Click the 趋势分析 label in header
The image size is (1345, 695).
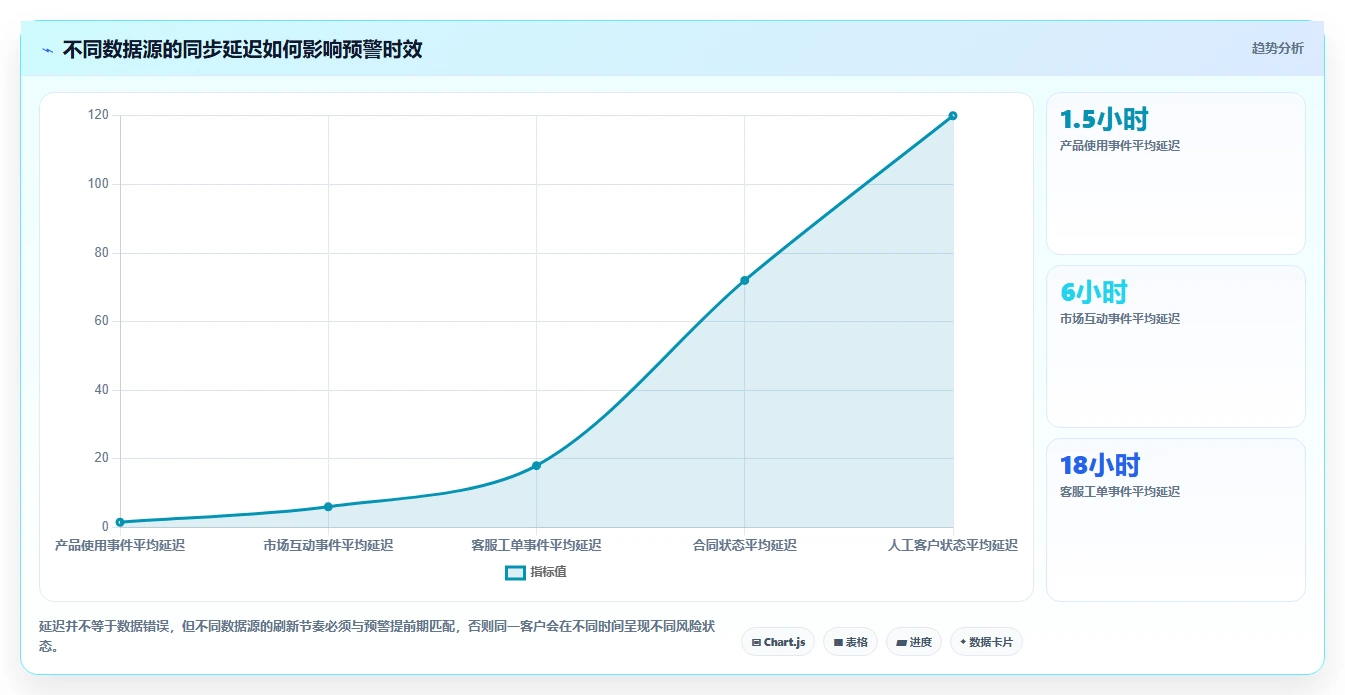point(1277,48)
